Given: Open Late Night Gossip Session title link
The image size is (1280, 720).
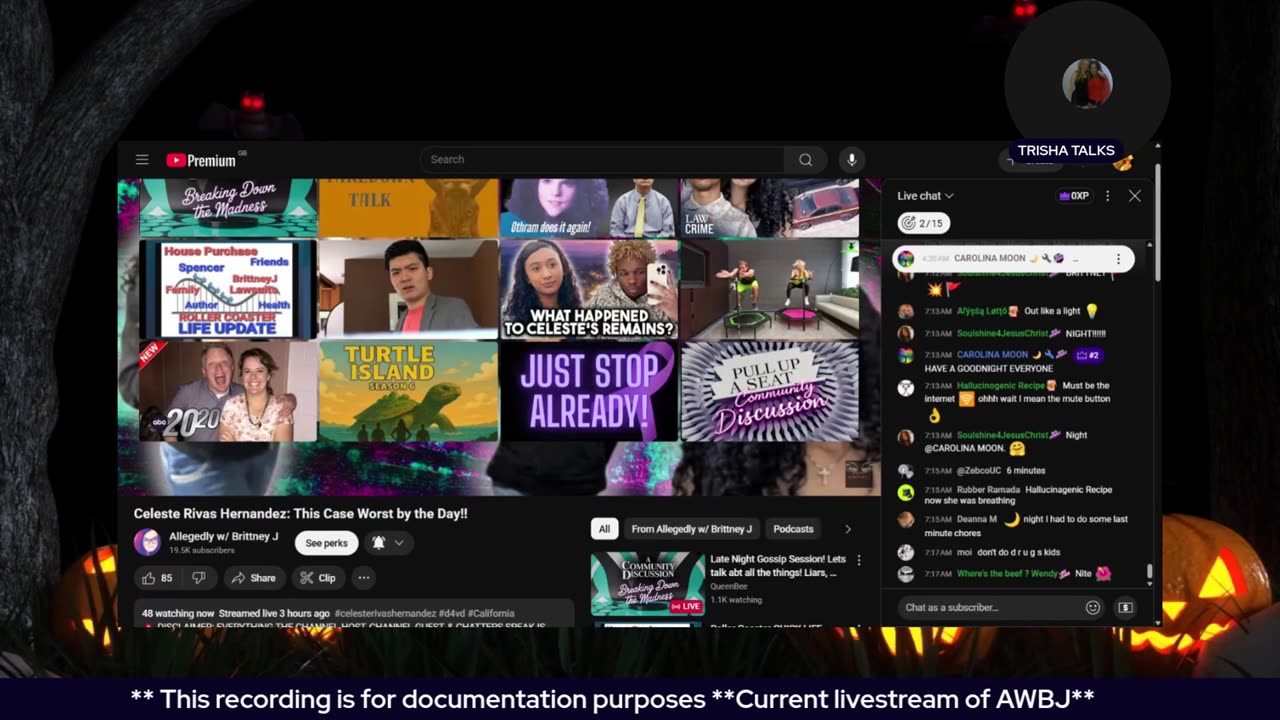Looking at the screenshot, I should click(778, 566).
